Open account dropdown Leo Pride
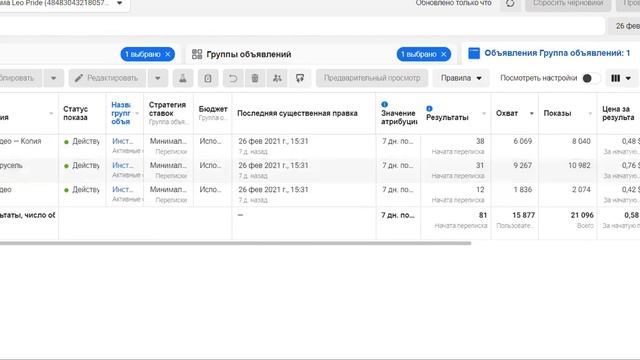This screenshot has height=360, width=640. [120, 3]
